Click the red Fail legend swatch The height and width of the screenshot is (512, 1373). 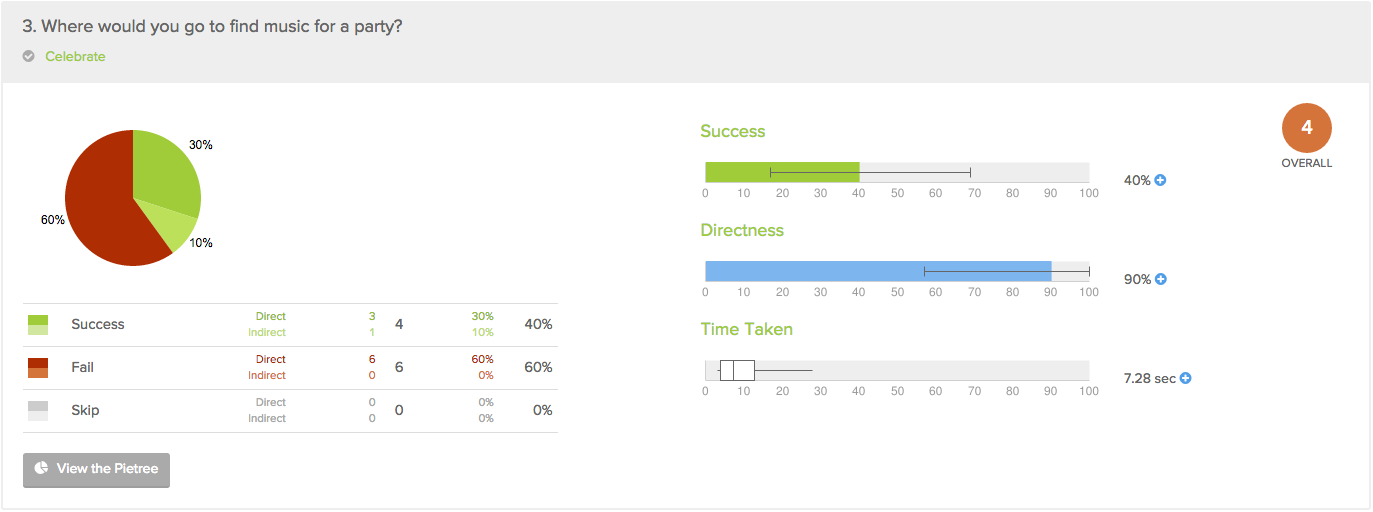click(38, 368)
